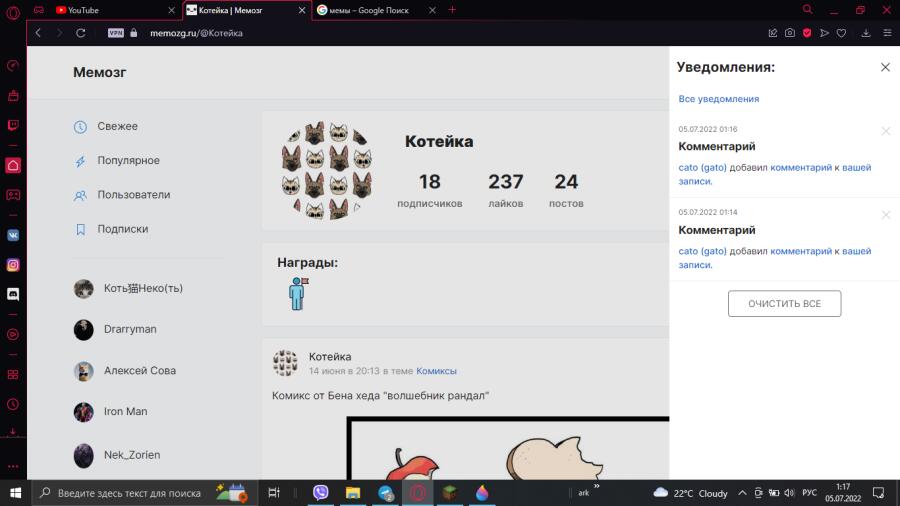Viewport: 900px width, 506px height.
Task: Close the Уведомления panel
Action: tap(885, 67)
